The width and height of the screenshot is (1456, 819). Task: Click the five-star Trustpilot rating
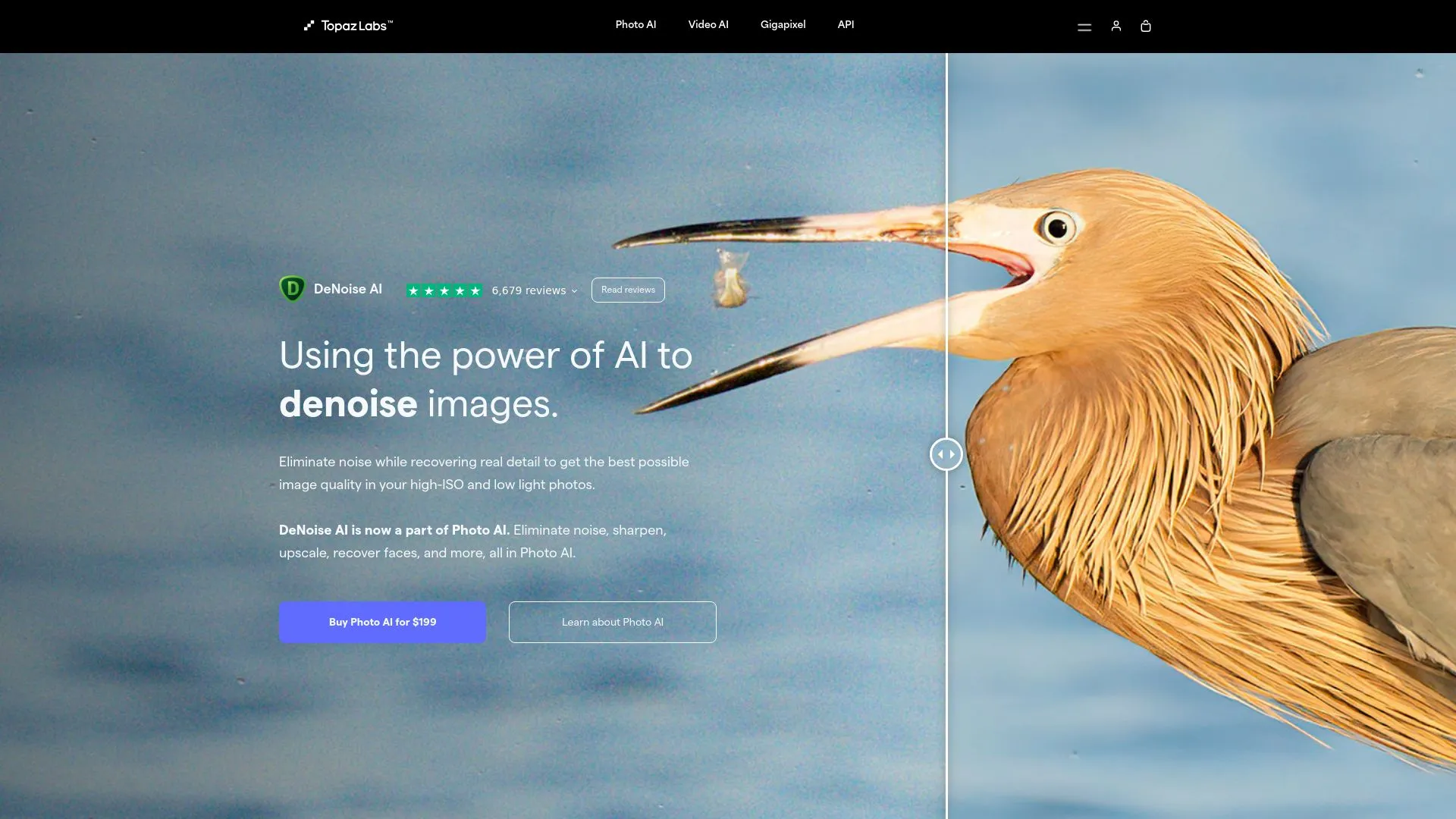pyautogui.click(x=444, y=290)
